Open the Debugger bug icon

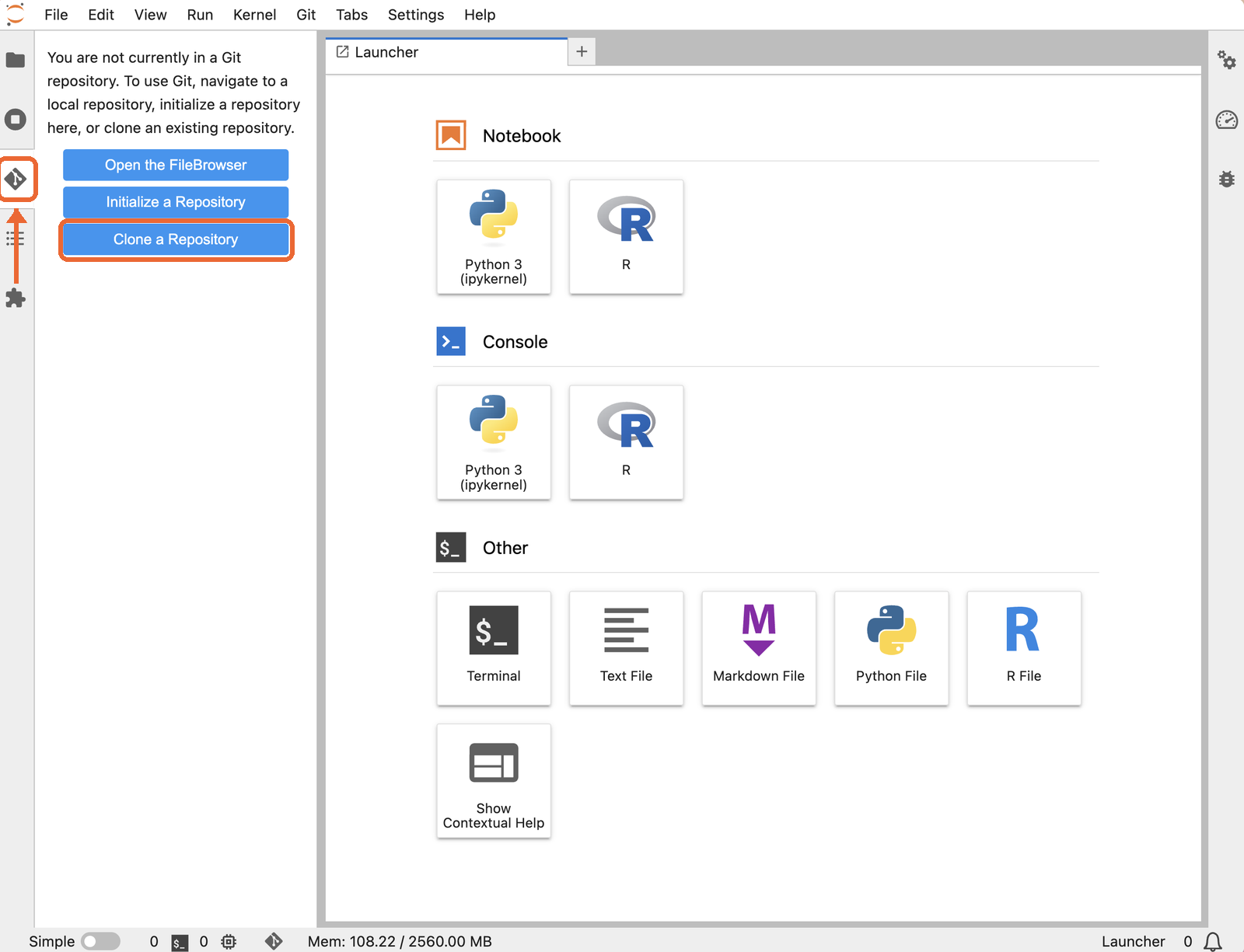[1226, 180]
